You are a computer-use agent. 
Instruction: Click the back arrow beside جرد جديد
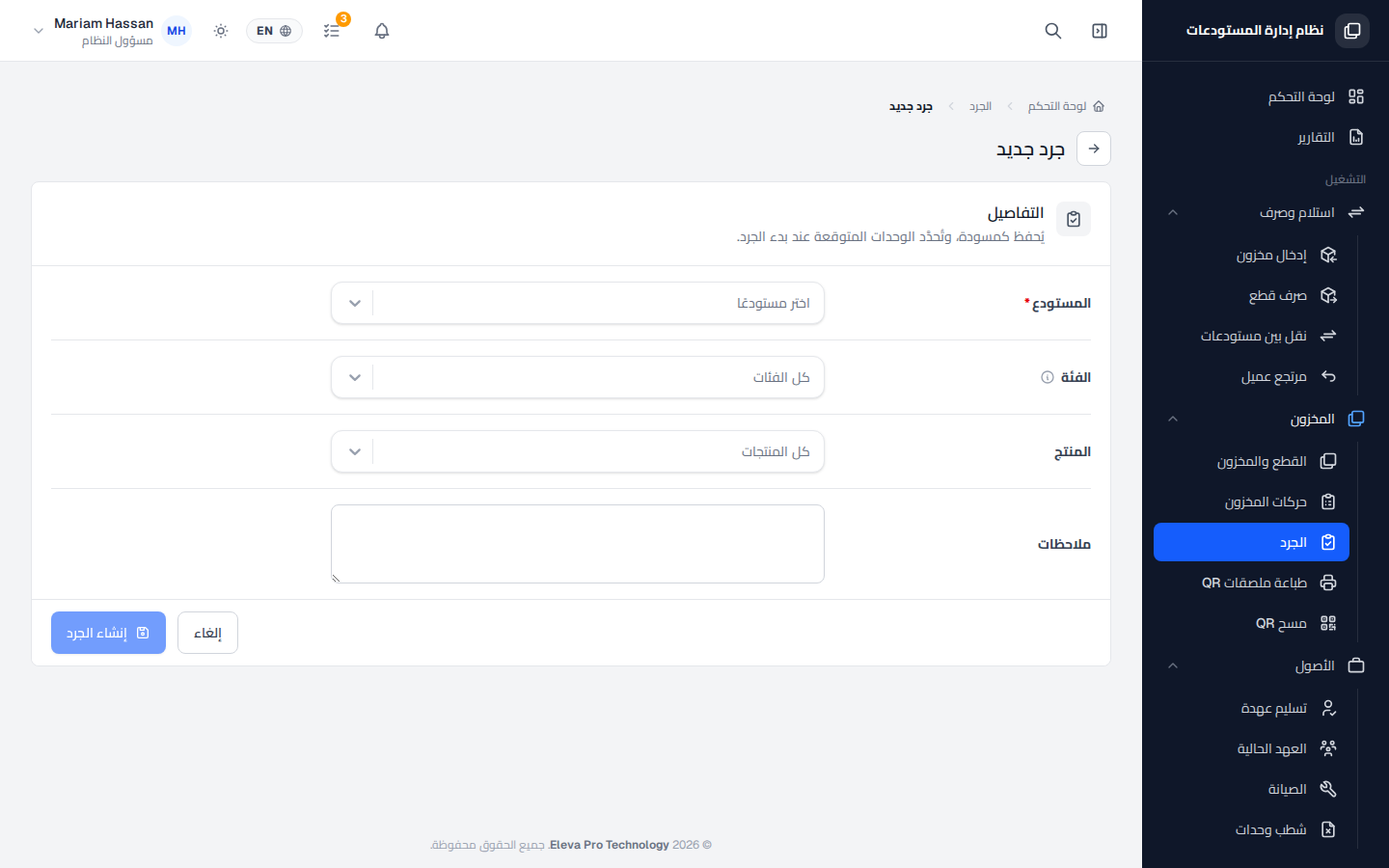click(1094, 149)
